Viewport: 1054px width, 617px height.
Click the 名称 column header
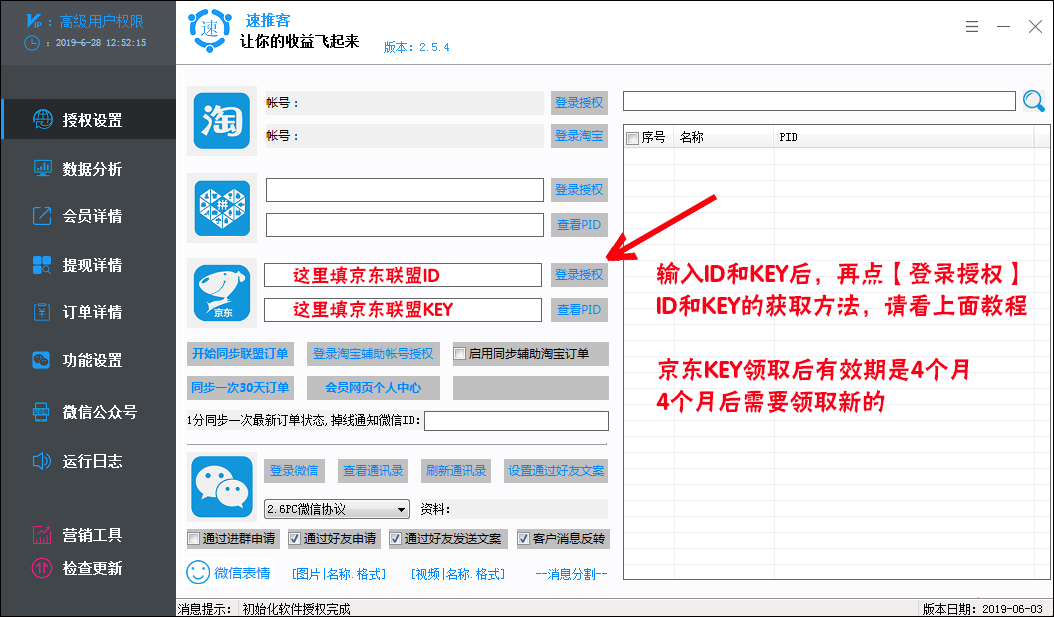724,137
